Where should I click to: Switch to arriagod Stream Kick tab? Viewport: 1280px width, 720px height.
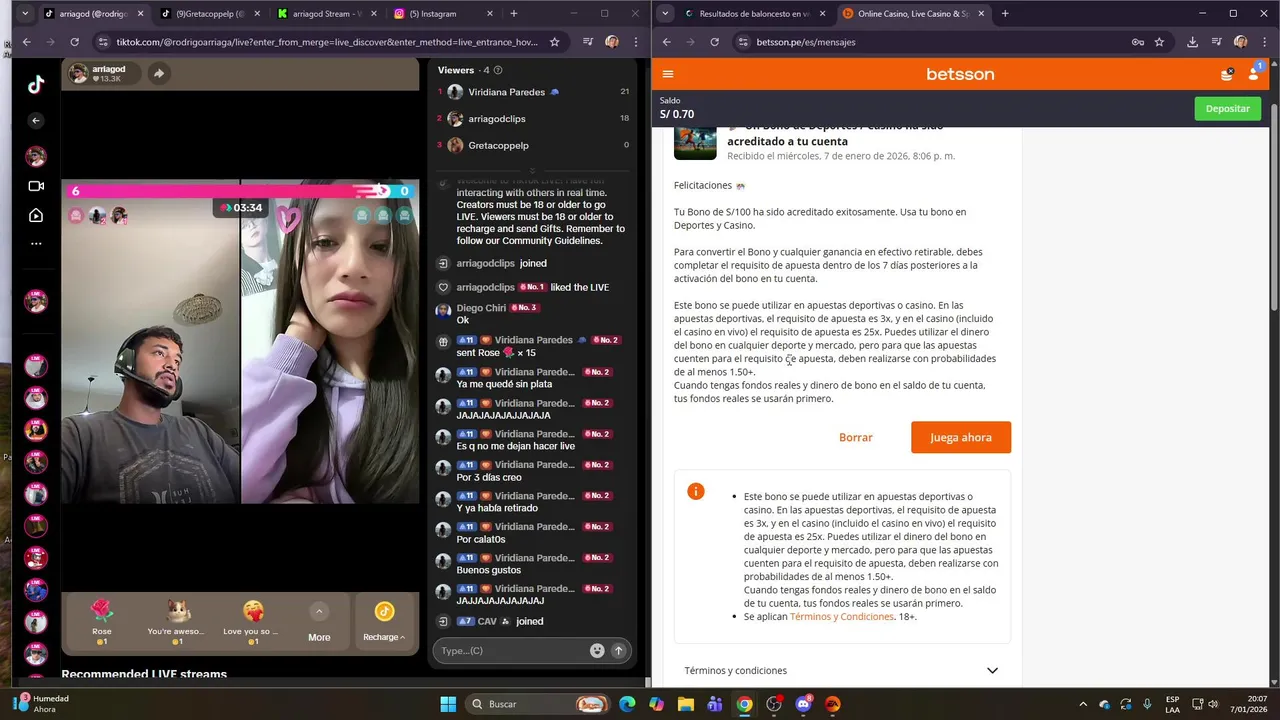[x=328, y=14]
